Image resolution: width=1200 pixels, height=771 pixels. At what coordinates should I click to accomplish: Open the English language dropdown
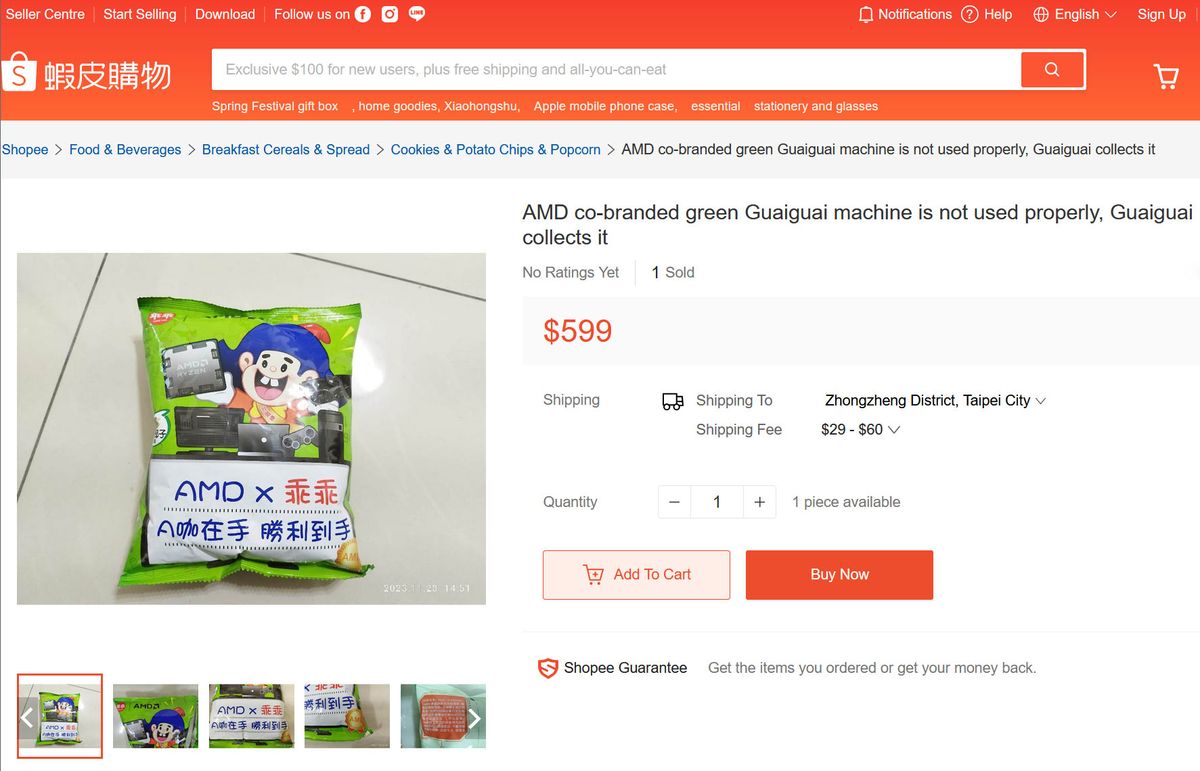pos(1075,14)
